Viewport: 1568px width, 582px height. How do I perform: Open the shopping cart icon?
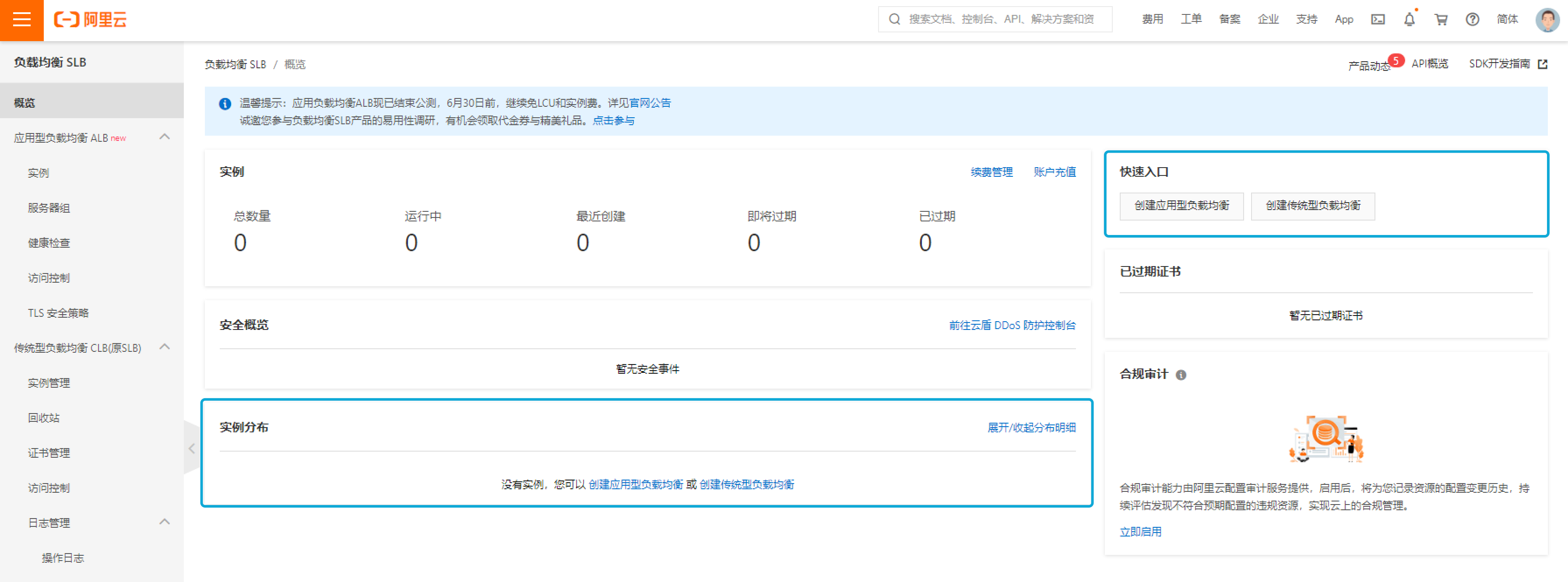coord(1441,20)
